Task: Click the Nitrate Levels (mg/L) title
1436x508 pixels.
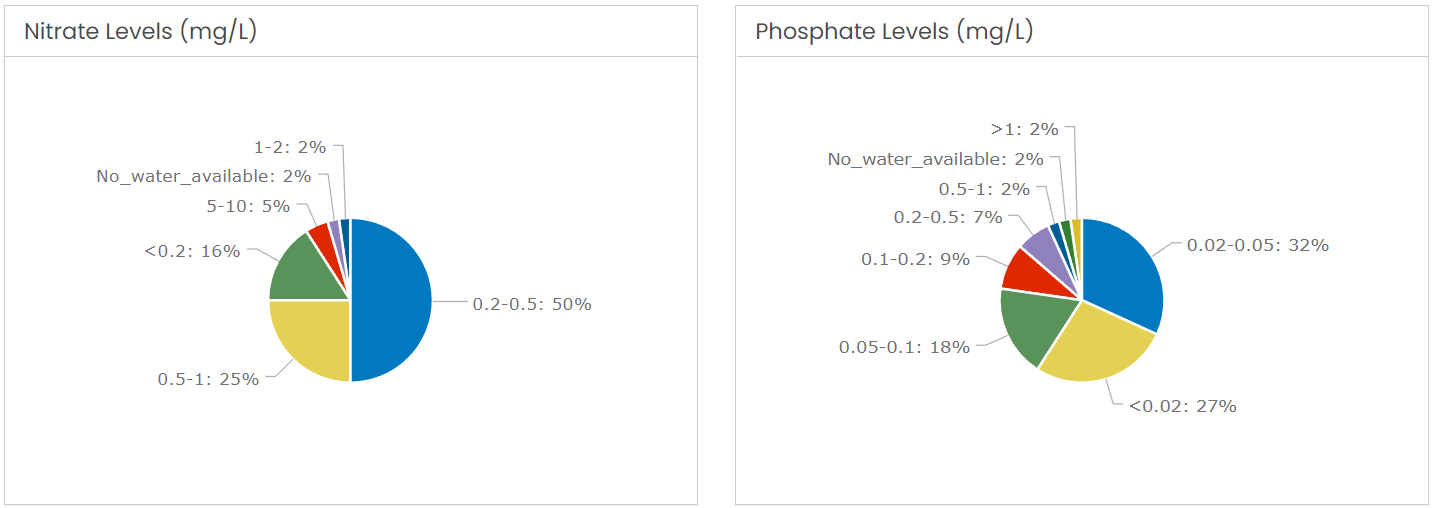Action: click(x=140, y=31)
